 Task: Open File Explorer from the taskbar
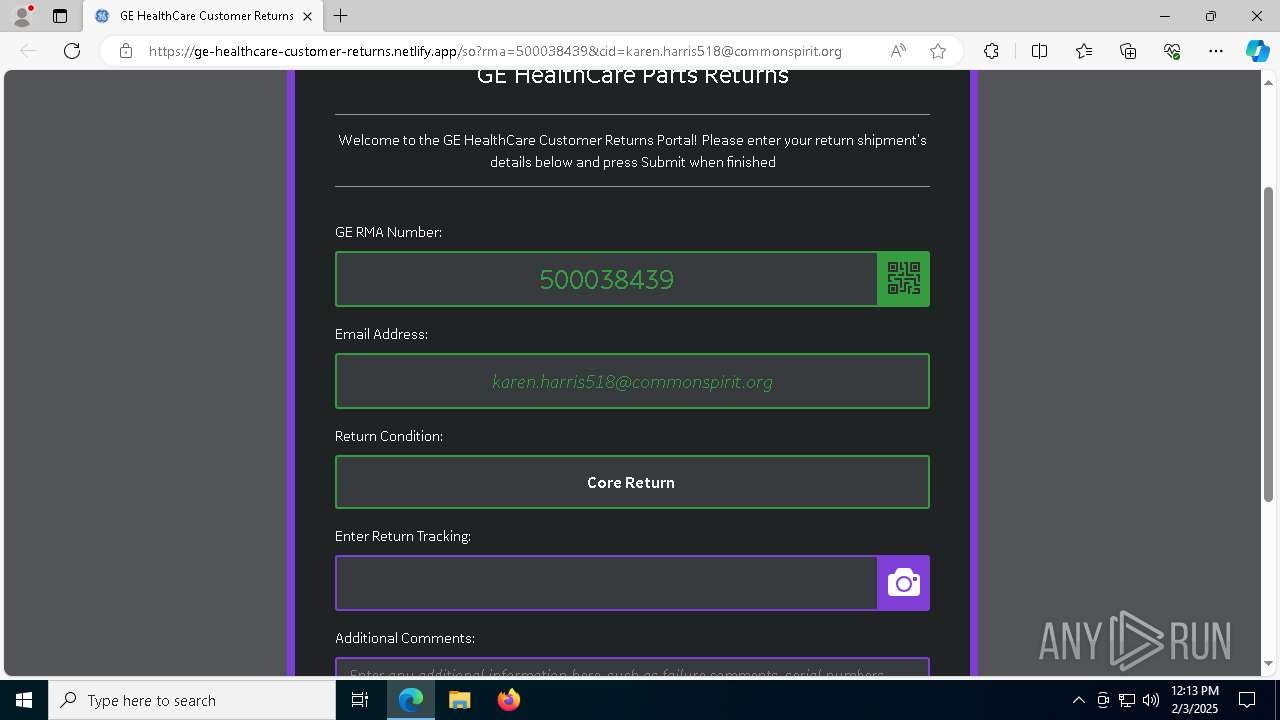click(x=459, y=700)
